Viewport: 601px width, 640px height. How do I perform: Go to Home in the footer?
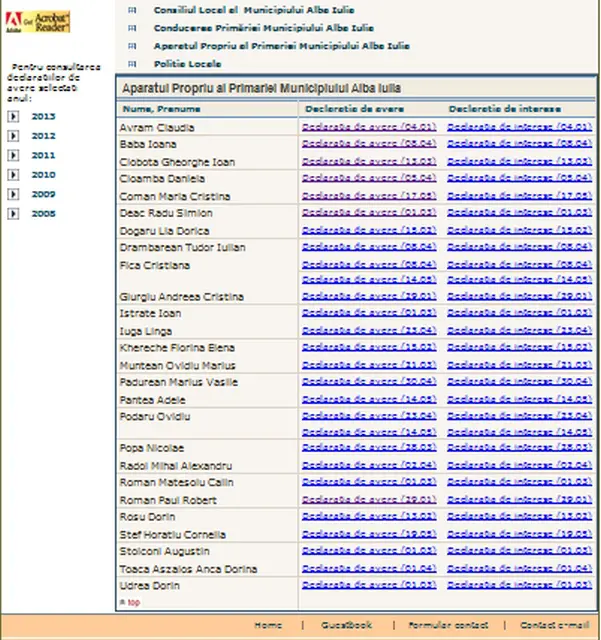268,625
